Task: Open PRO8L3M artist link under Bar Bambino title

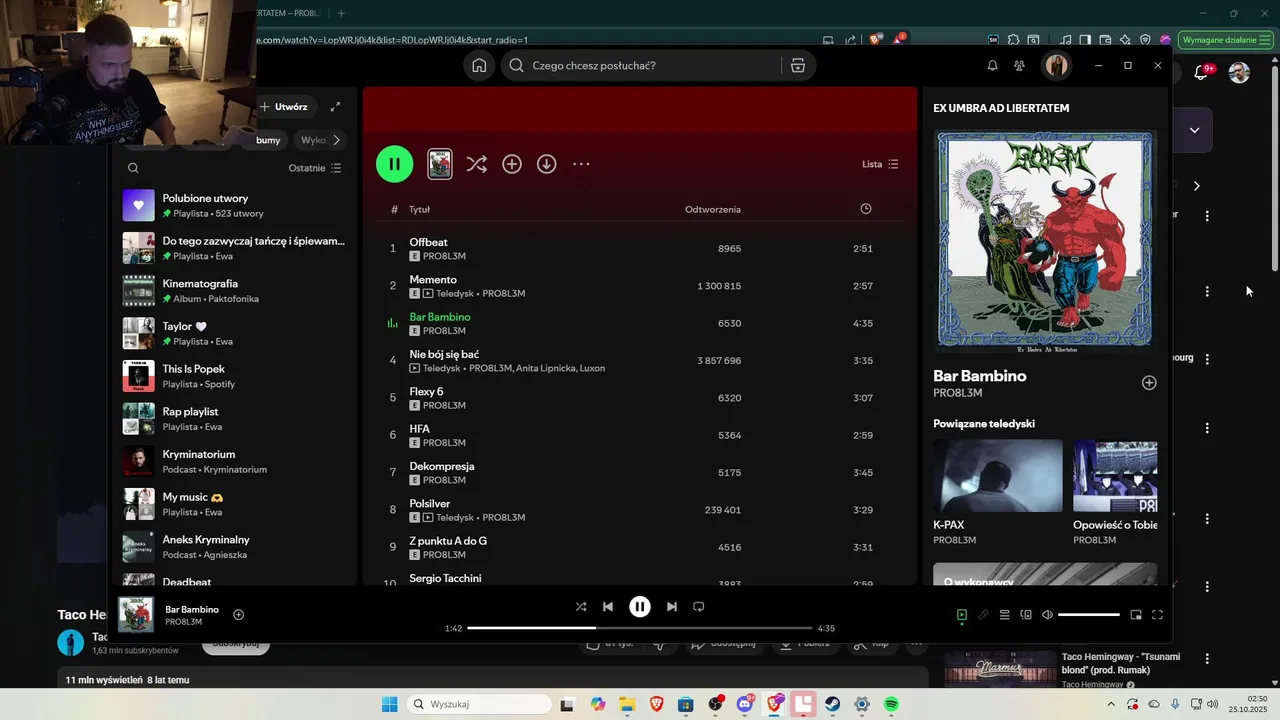Action: pyautogui.click(x=958, y=393)
